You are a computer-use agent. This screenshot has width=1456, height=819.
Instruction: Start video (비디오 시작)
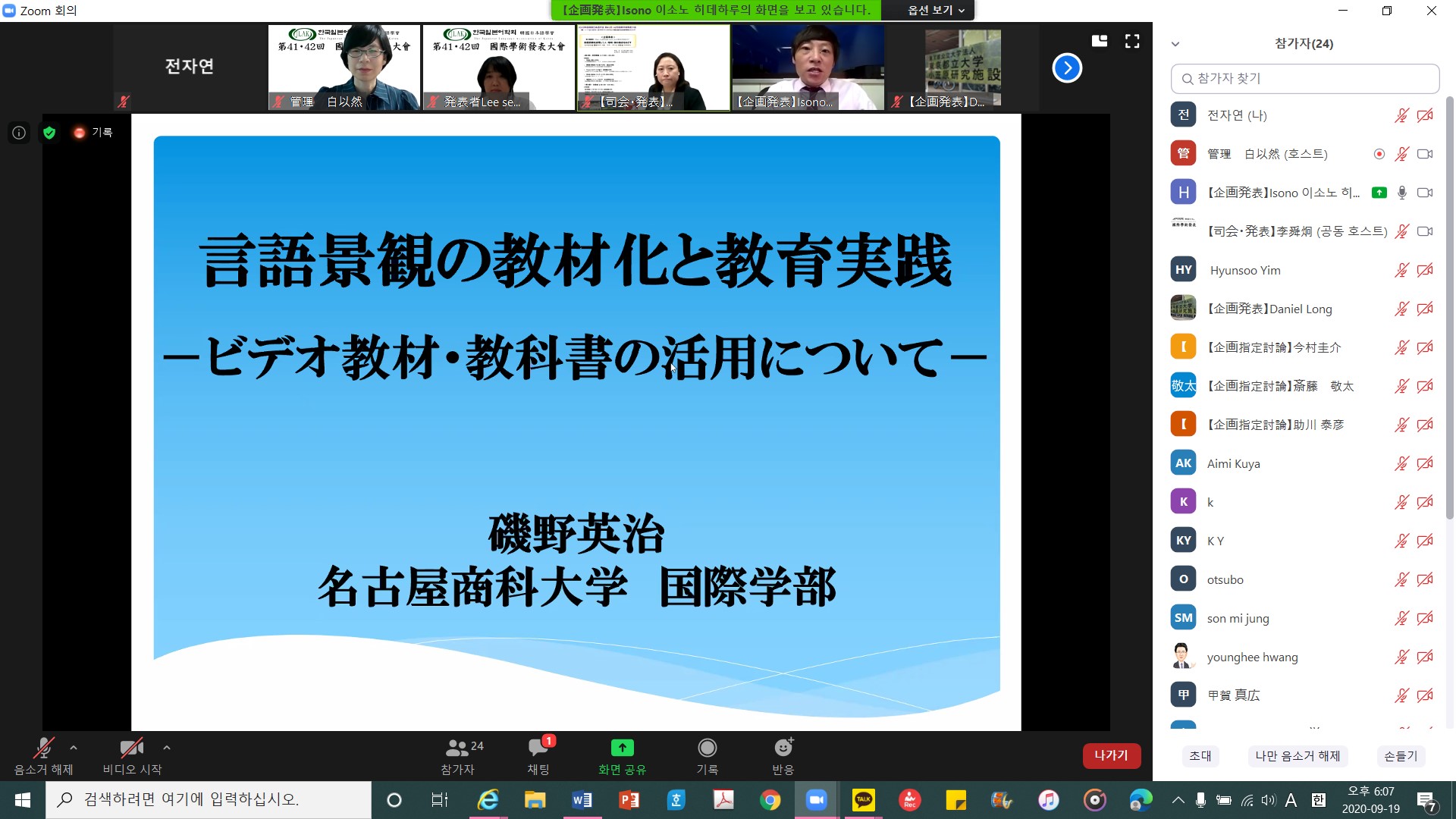point(132,749)
